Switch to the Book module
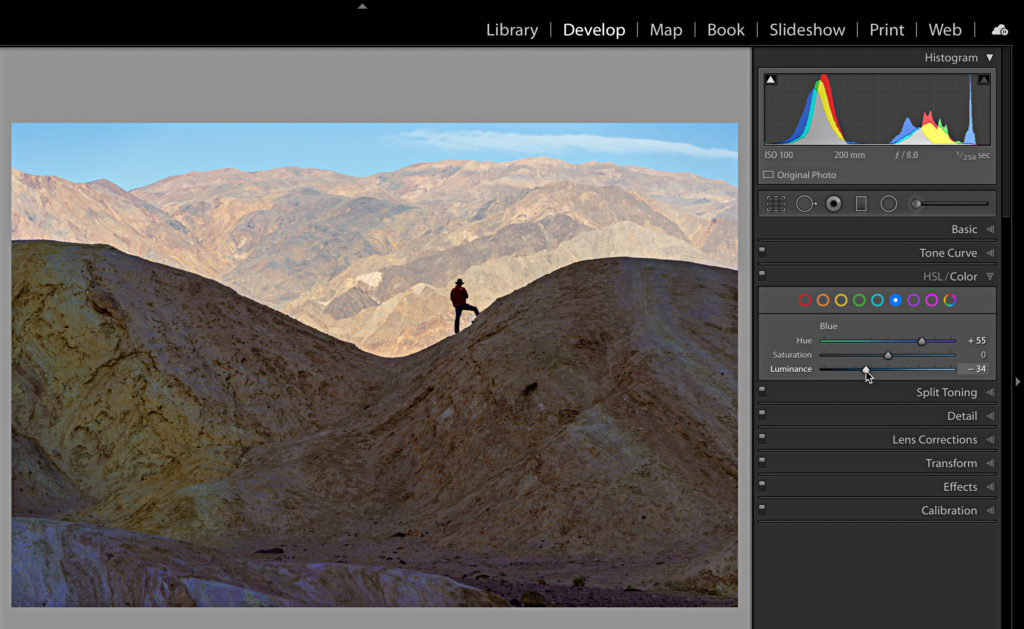This screenshot has height=629, width=1024. coord(726,30)
